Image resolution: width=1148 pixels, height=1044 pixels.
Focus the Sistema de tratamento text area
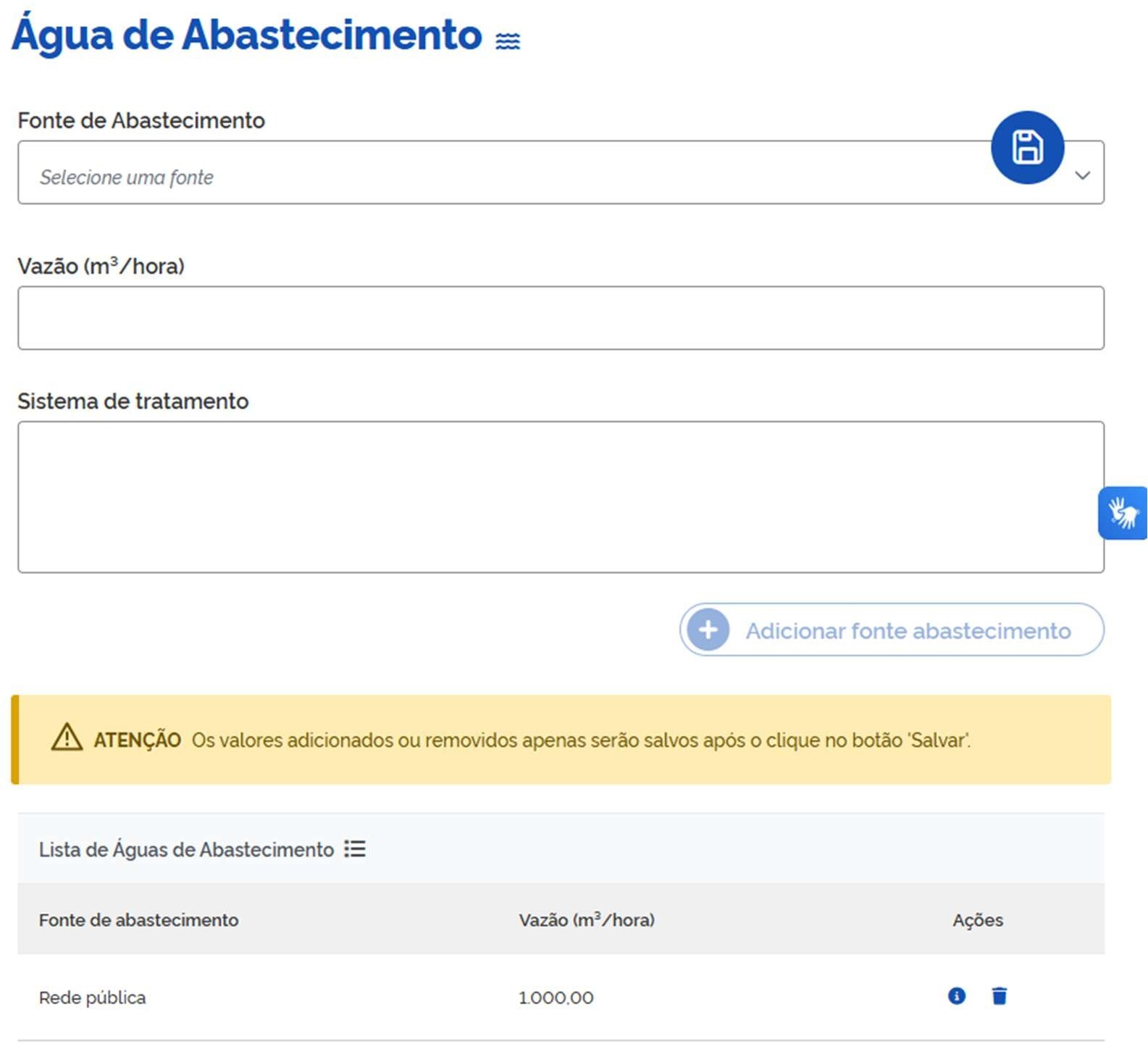click(x=561, y=497)
